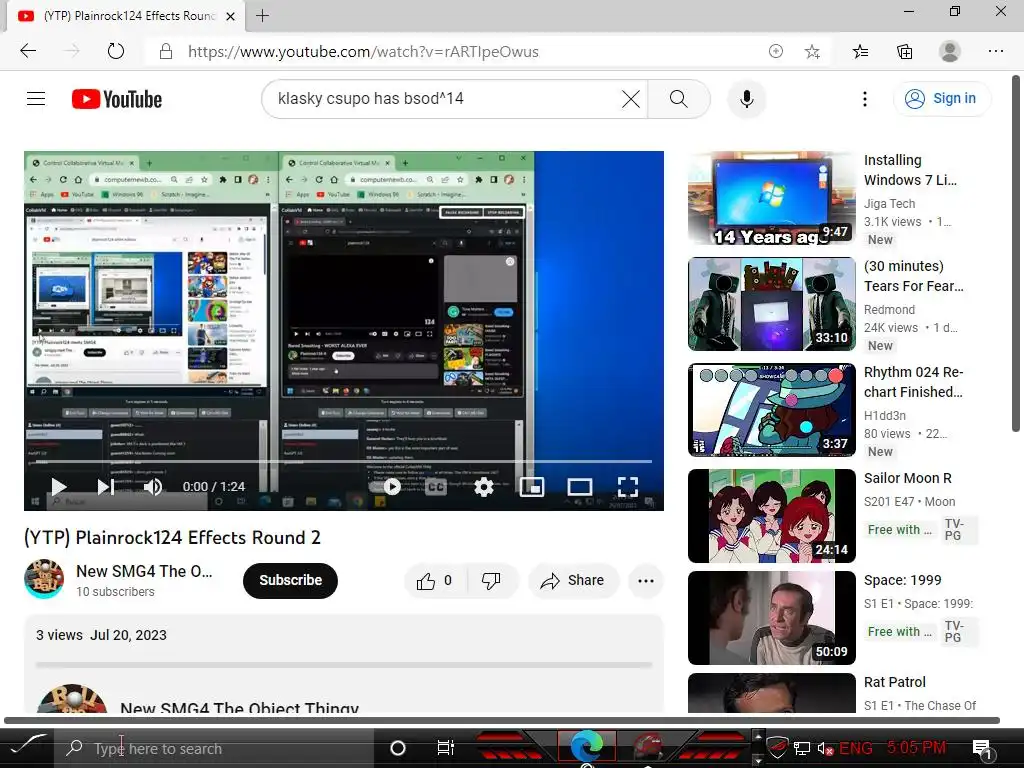1024x768 pixels.
Task: Open more actions under the video
Action: pyautogui.click(x=646, y=581)
